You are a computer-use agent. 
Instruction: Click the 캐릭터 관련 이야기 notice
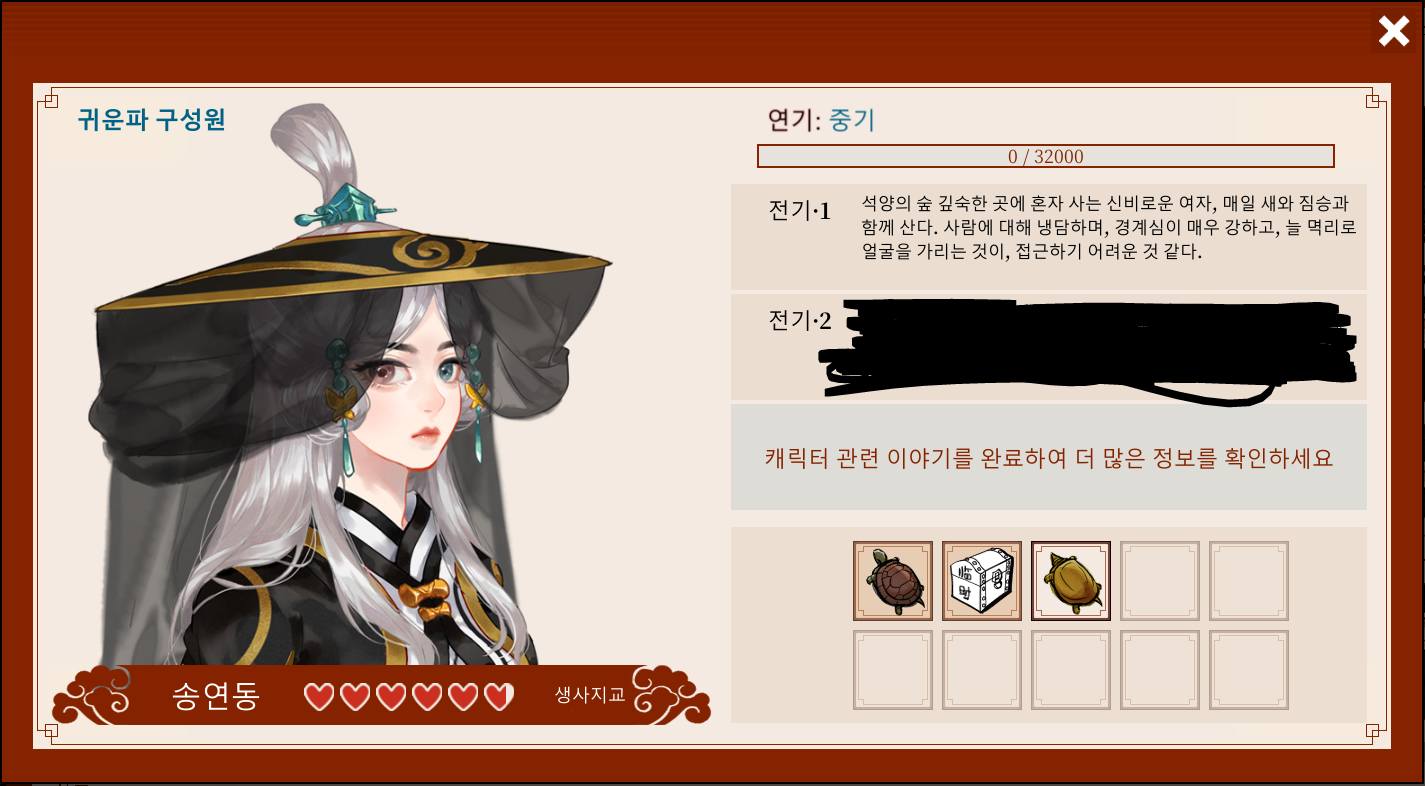[1049, 458]
